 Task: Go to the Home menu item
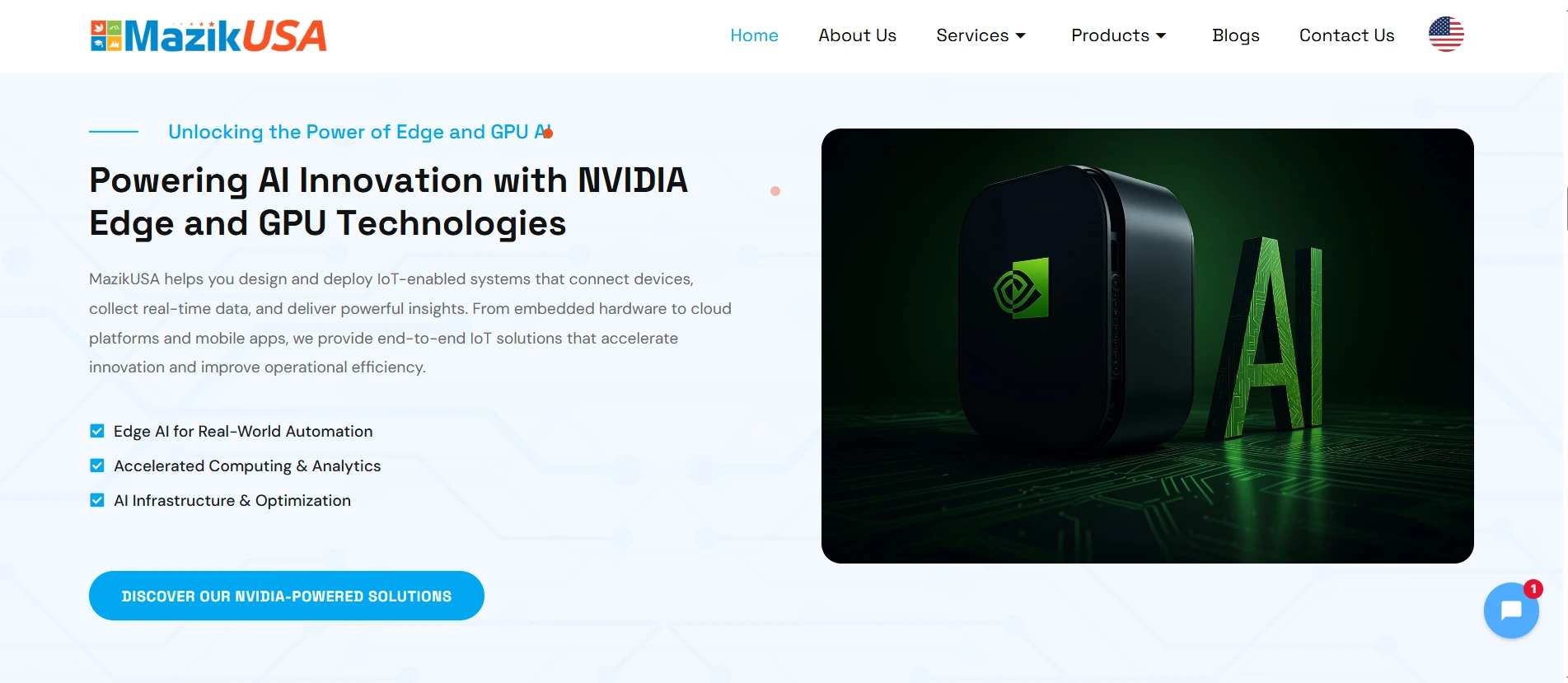(754, 35)
